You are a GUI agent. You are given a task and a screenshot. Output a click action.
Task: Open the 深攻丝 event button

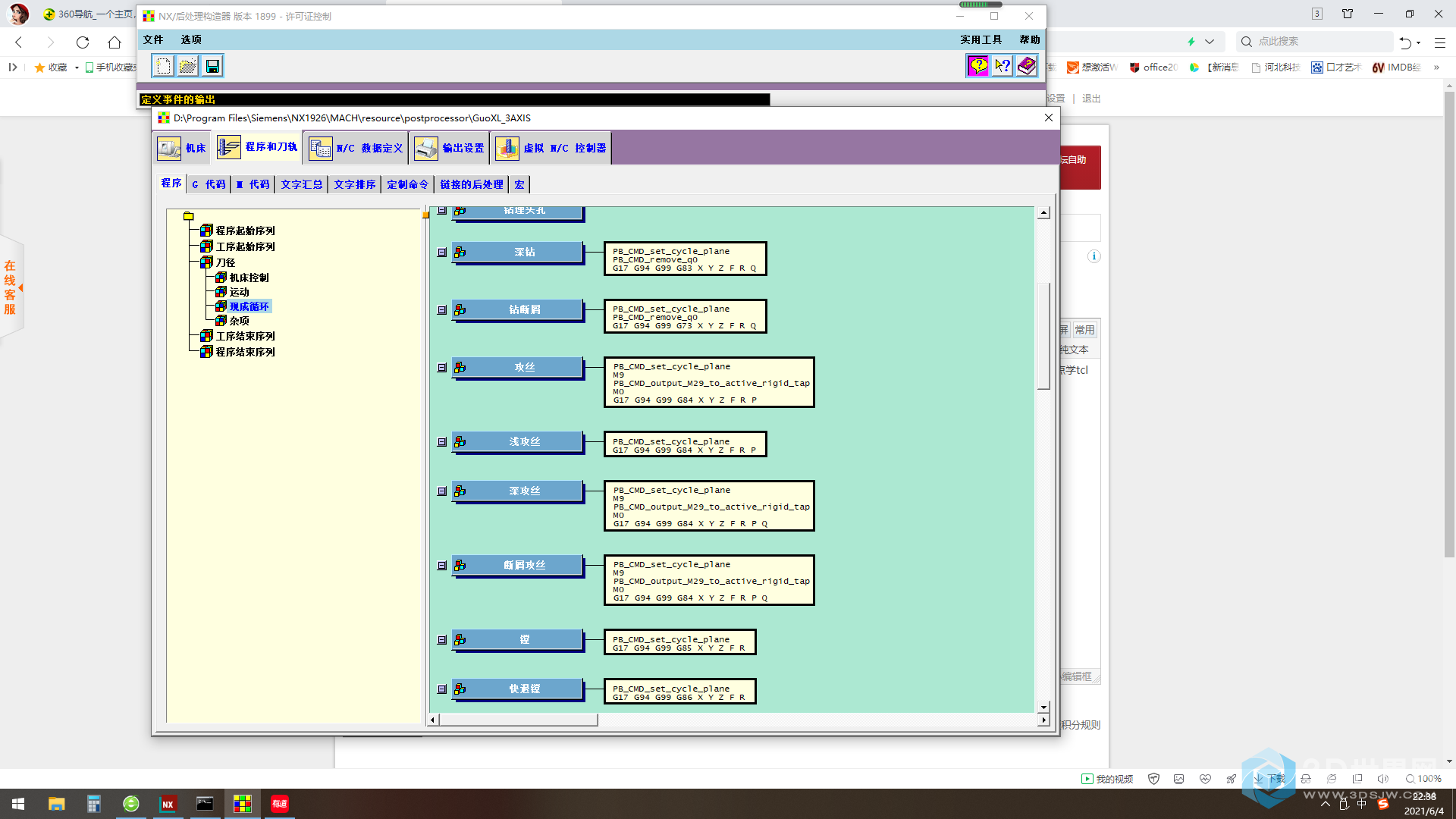coord(518,491)
